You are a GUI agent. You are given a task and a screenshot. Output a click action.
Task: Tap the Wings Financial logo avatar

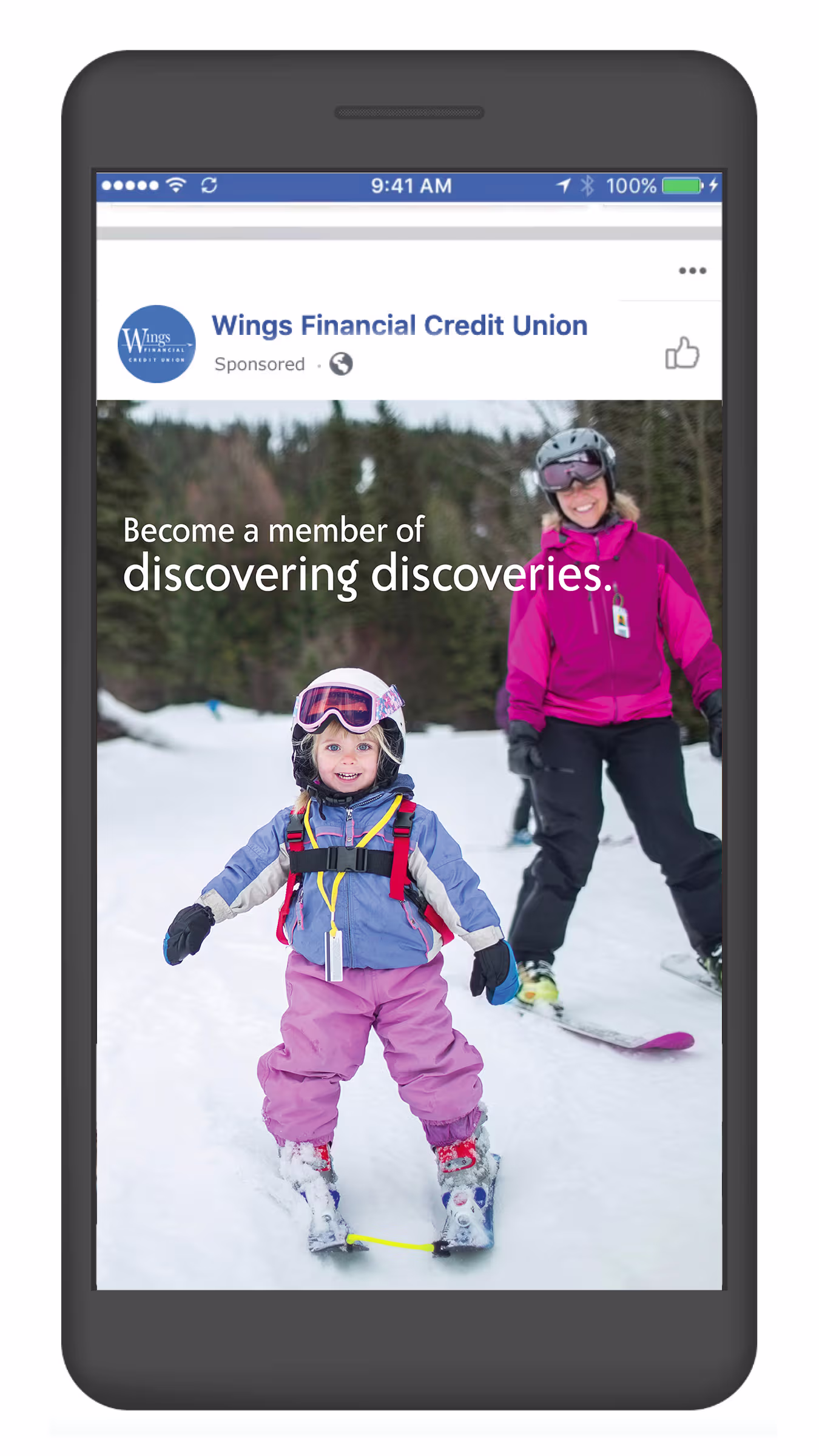click(157, 344)
